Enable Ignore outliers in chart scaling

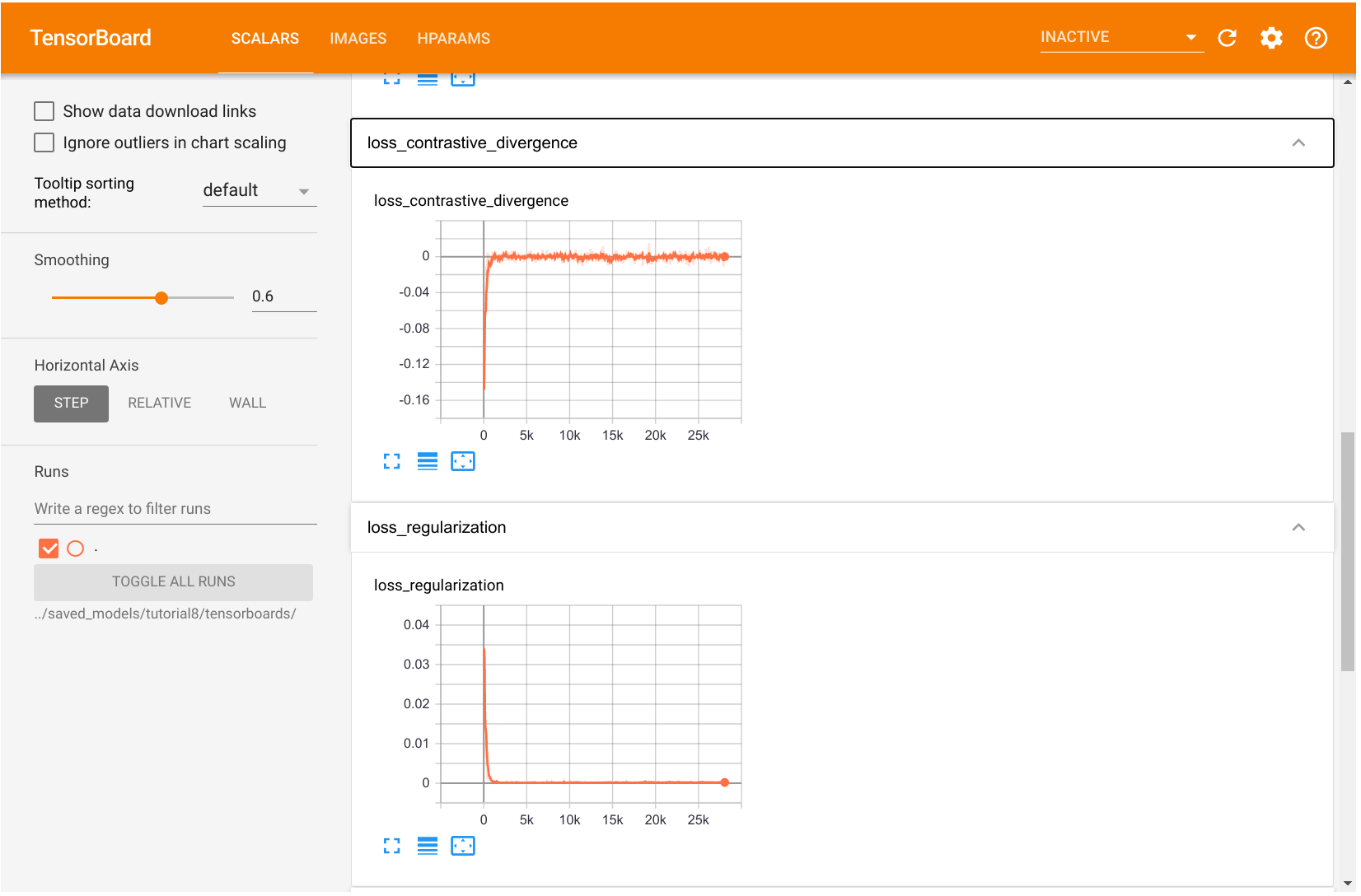44,142
